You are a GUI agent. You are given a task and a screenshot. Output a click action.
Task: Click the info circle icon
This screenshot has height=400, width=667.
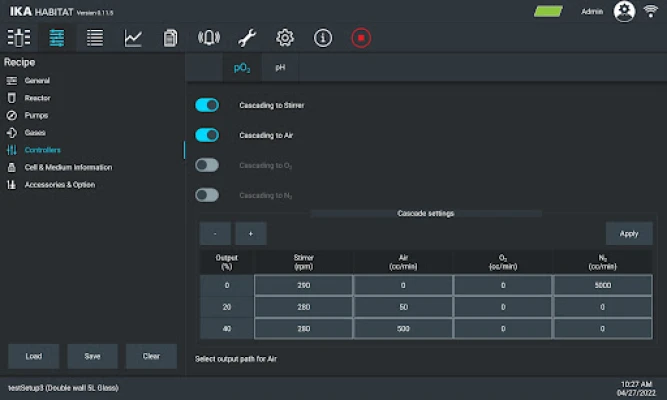pos(323,38)
